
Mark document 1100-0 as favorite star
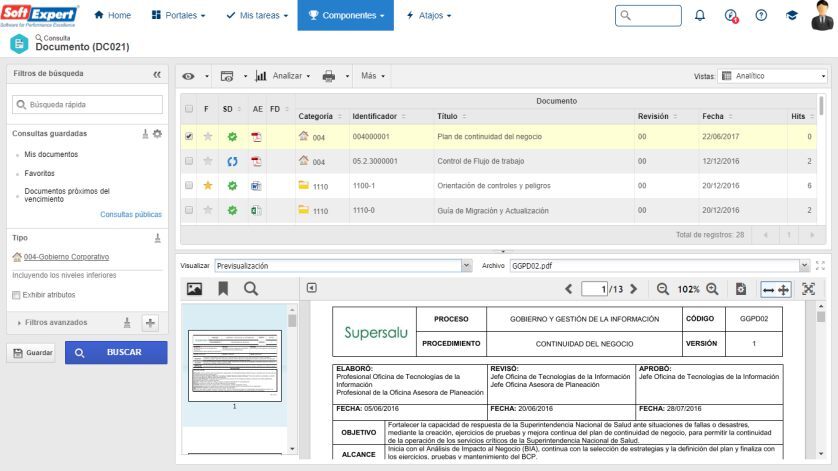click(x=208, y=210)
